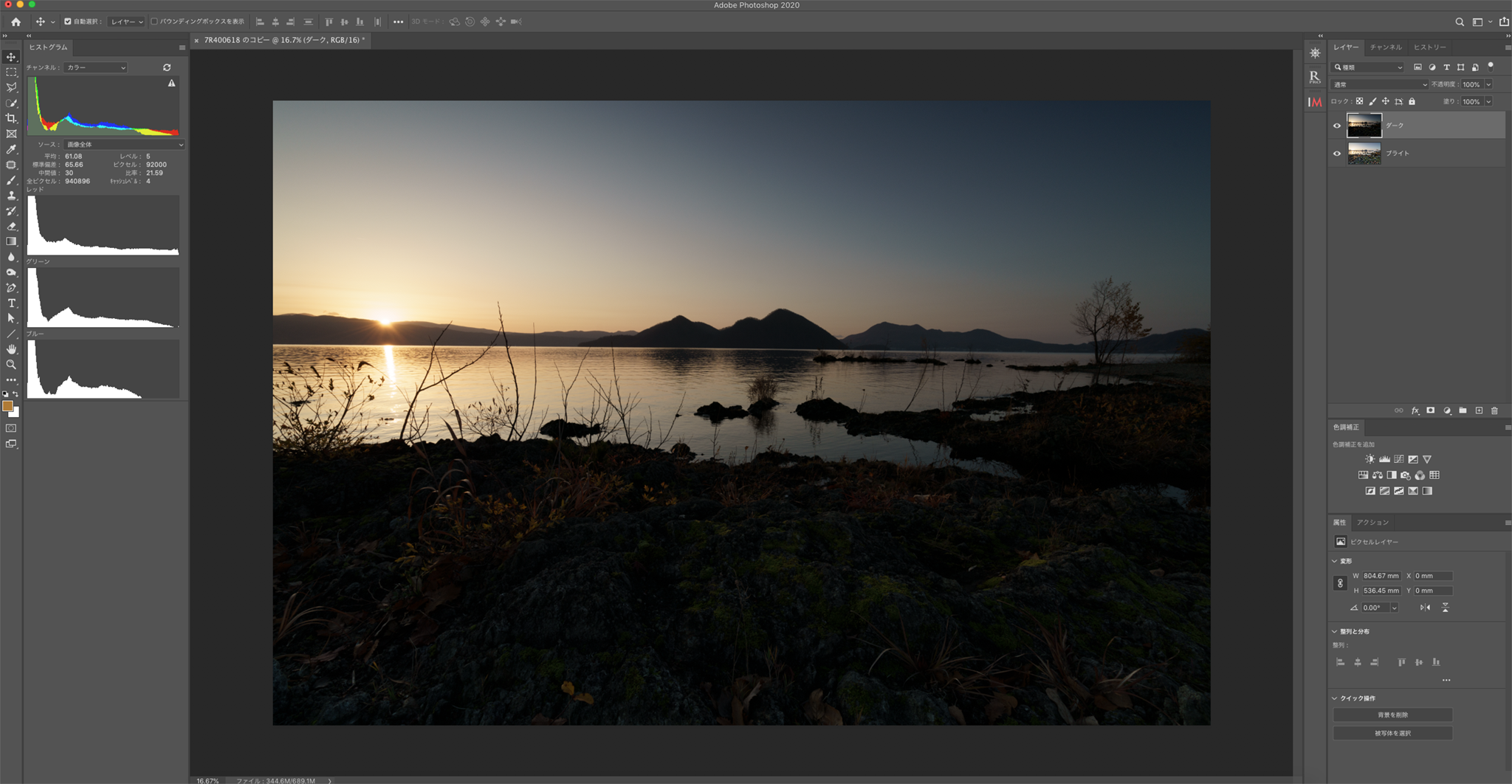Viewport: 1512px width, 784px height.
Task: Click the orange foreground color swatch
Action: click(x=7, y=406)
